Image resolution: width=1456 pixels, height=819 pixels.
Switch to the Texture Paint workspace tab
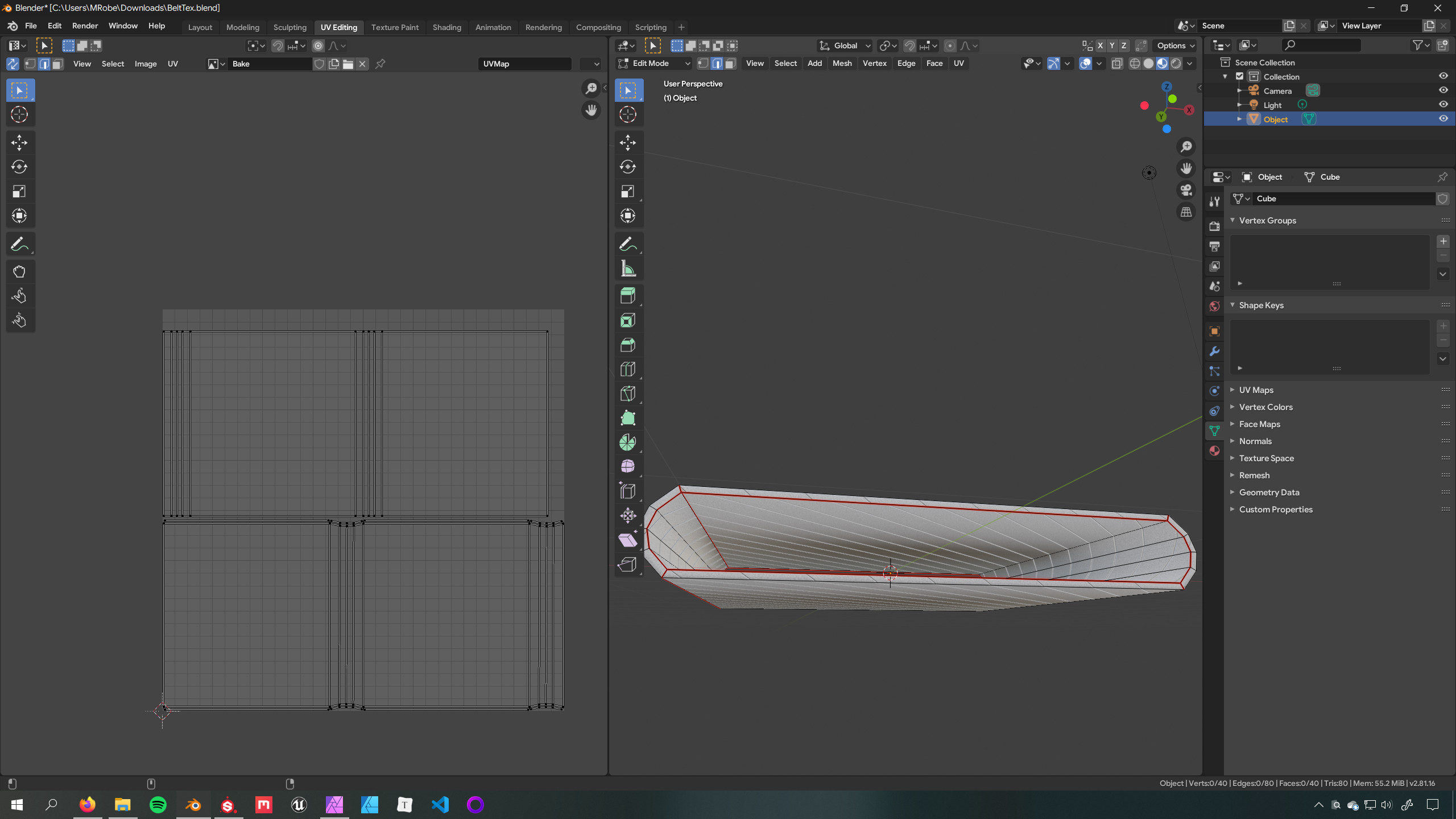click(395, 27)
